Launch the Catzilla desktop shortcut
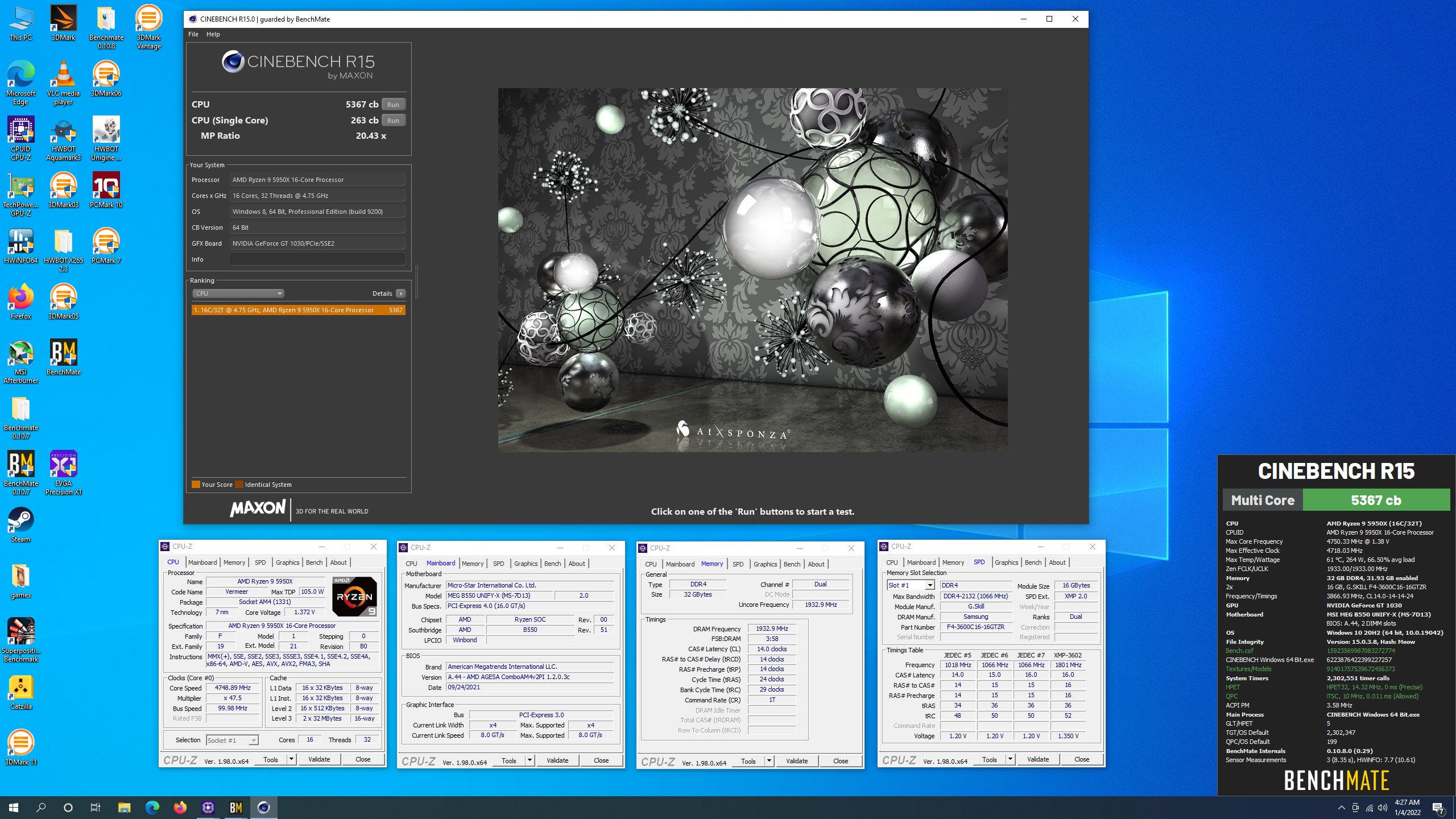The height and width of the screenshot is (819, 1456). 20,692
